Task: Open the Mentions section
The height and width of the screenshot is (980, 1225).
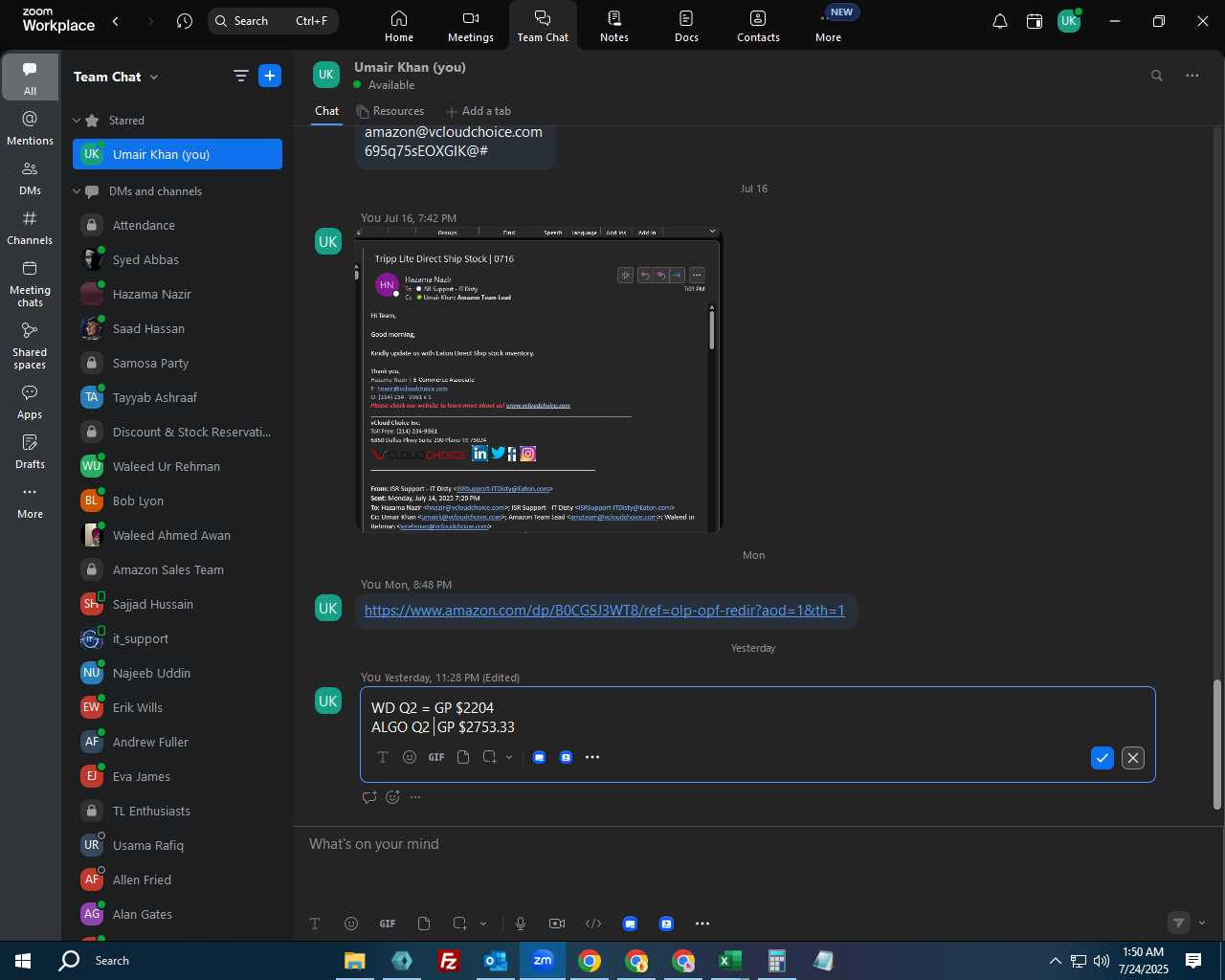Action: (30, 128)
